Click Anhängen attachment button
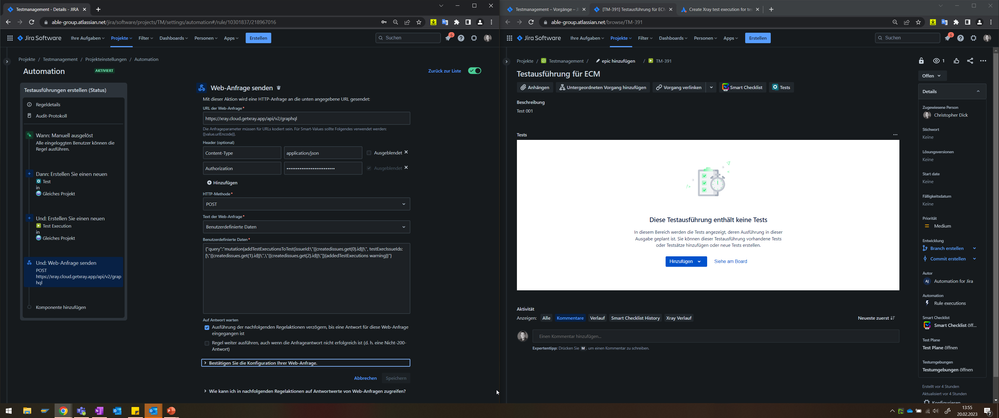The width and height of the screenshot is (999, 418). coord(535,87)
